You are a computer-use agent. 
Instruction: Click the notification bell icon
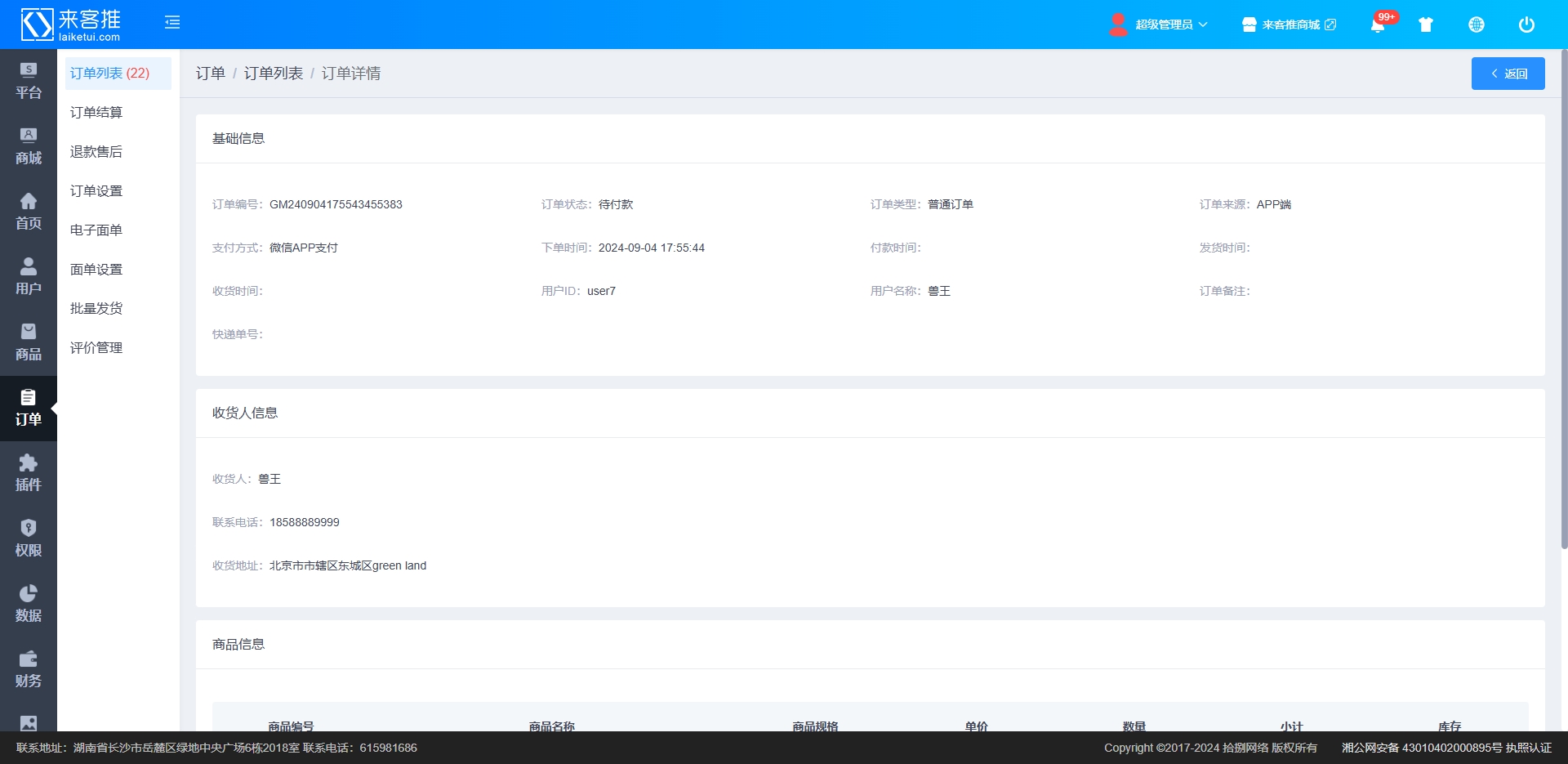click(1378, 25)
